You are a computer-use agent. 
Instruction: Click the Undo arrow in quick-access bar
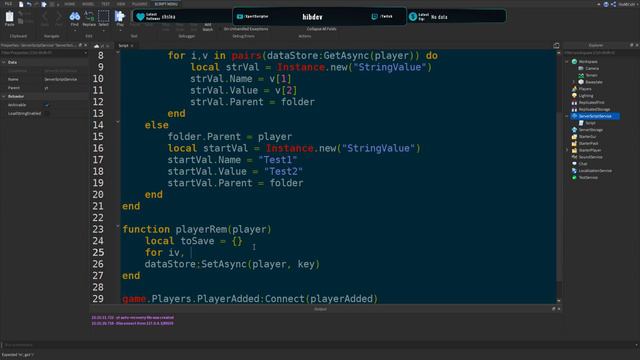point(29,4)
